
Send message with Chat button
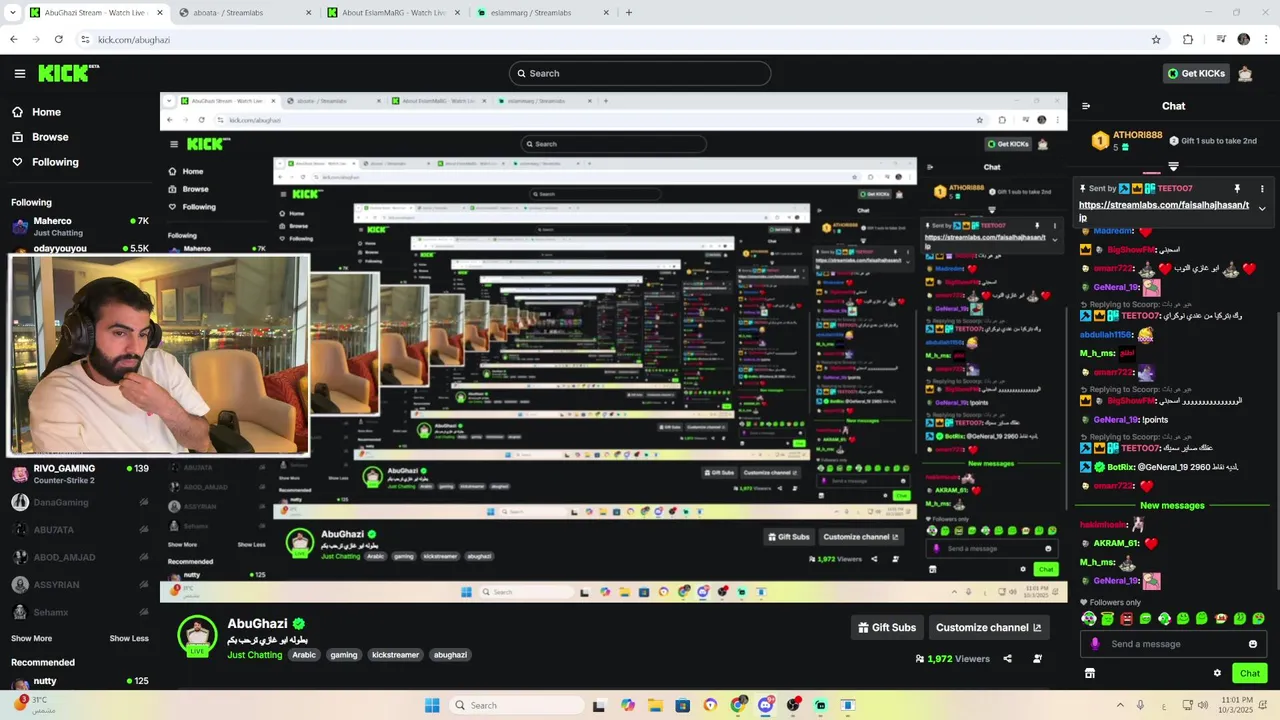click(1250, 673)
